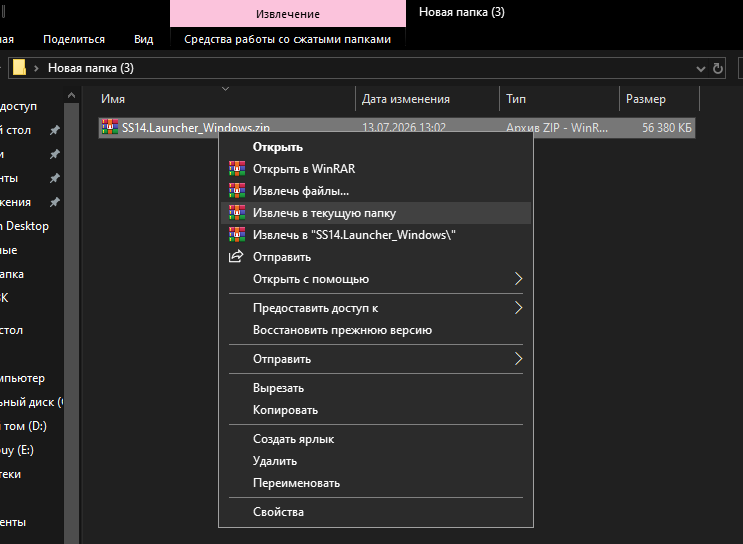743x544 pixels.
Task: Click the sort indicator arrow above 'Имя' column
Action: [226, 89]
